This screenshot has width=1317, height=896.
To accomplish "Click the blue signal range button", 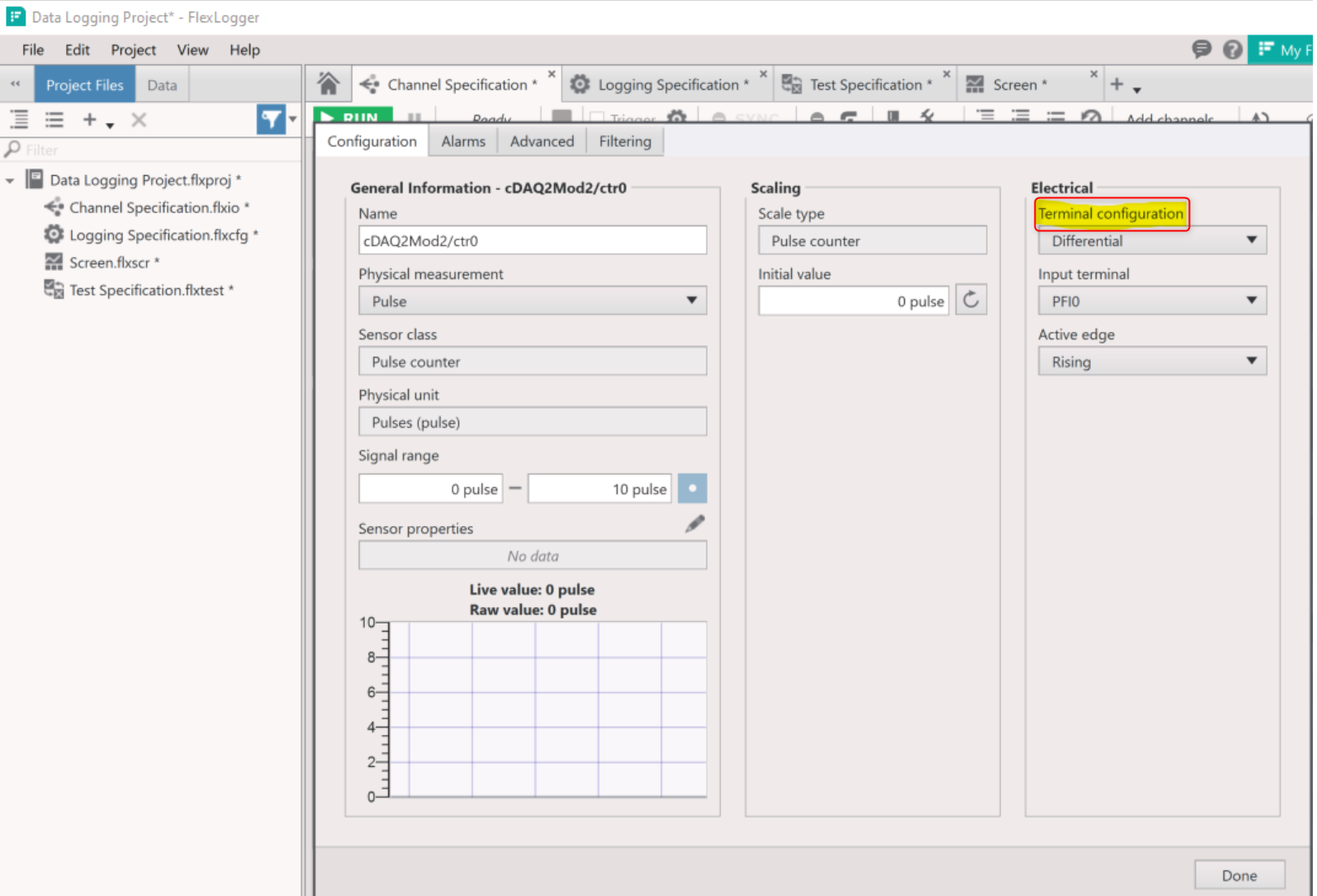I will tap(692, 489).
